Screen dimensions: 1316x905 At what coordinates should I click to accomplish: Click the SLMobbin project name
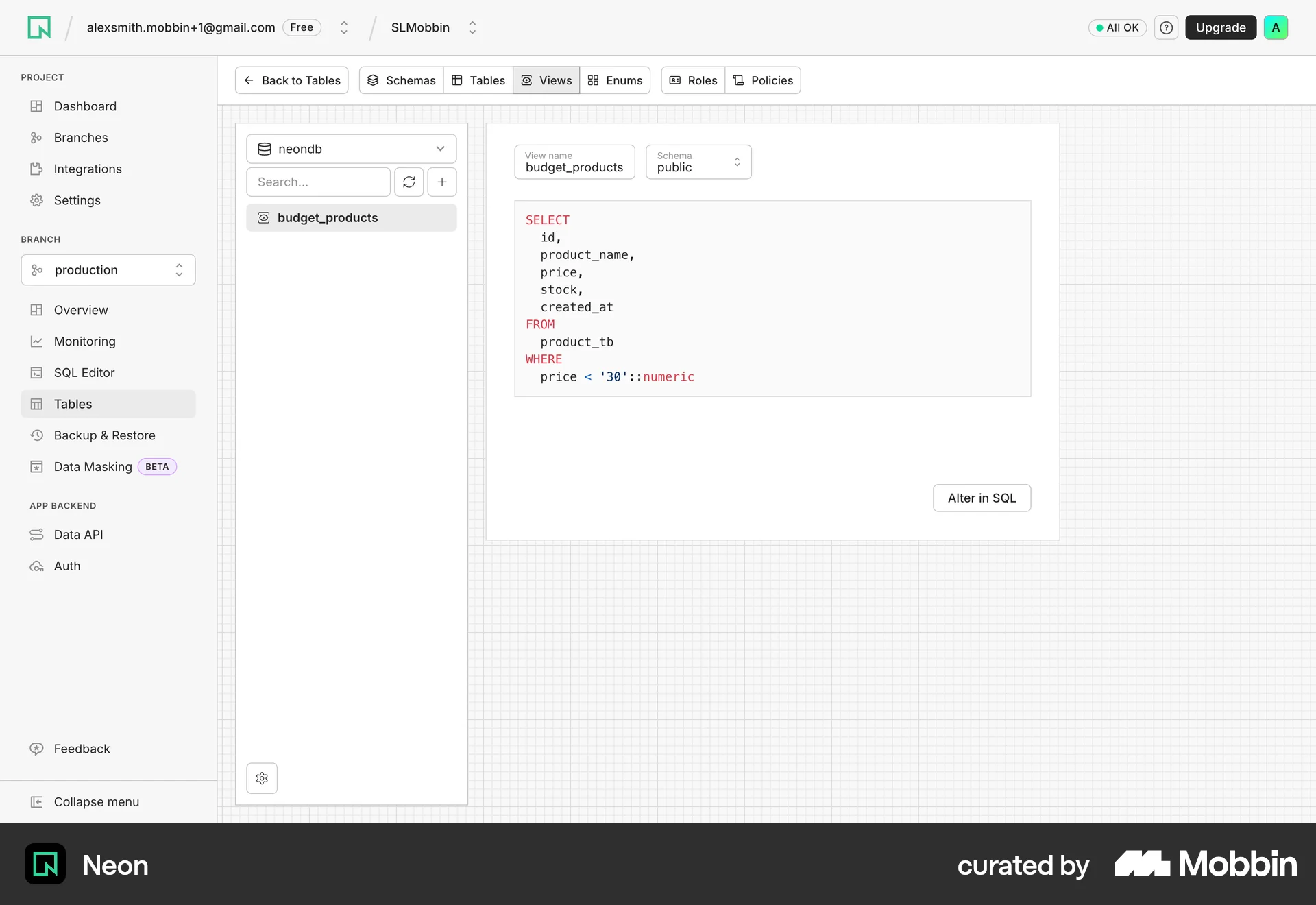pyautogui.click(x=420, y=27)
